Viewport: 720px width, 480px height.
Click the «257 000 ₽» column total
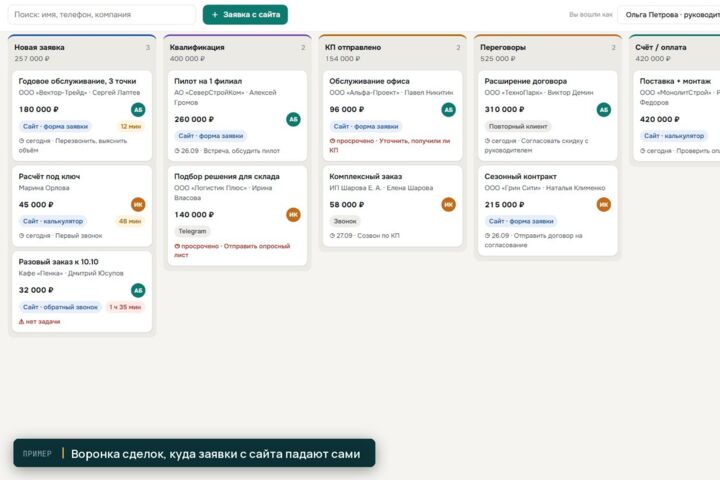32,59
